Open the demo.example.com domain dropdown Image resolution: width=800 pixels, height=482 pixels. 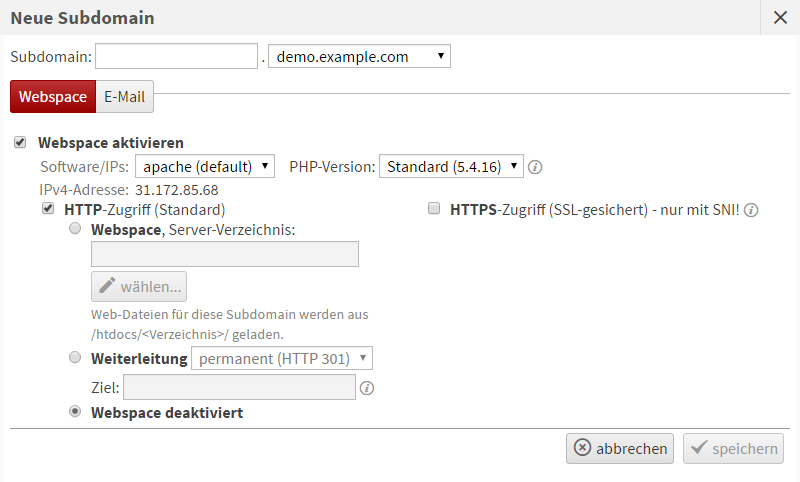(359, 56)
